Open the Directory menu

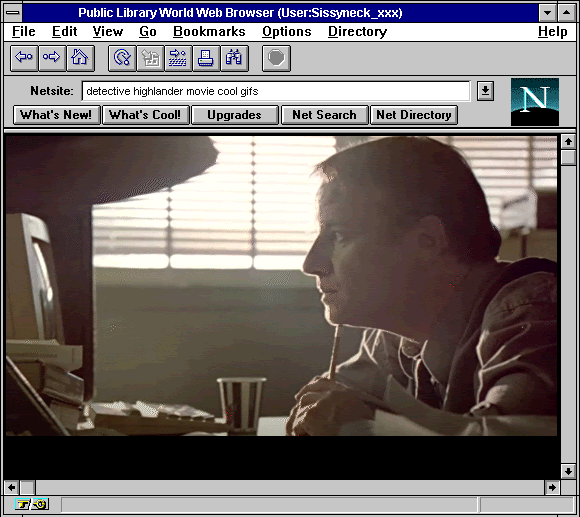point(357,32)
